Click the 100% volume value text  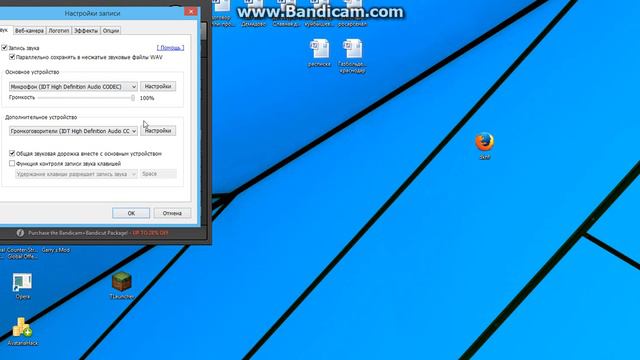click(147, 98)
